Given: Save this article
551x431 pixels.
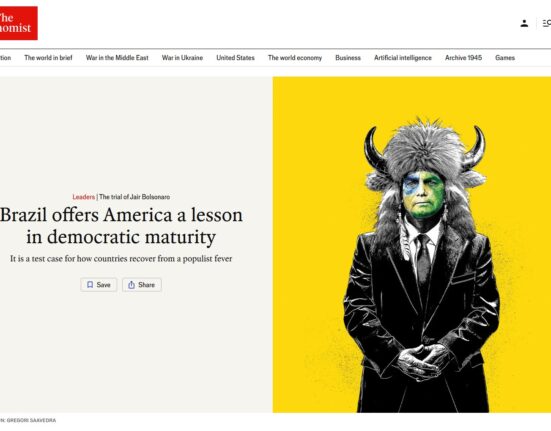Looking at the screenshot, I should (99, 285).
